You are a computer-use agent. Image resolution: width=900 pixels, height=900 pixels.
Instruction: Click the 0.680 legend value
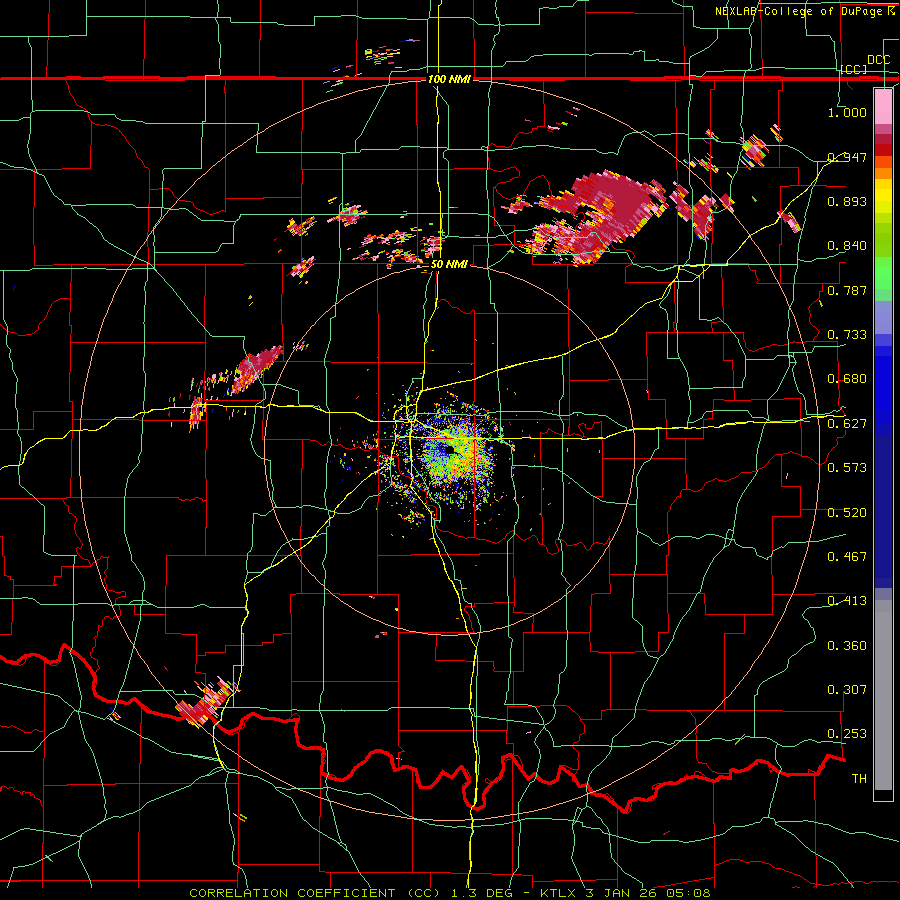pyautogui.click(x=847, y=379)
